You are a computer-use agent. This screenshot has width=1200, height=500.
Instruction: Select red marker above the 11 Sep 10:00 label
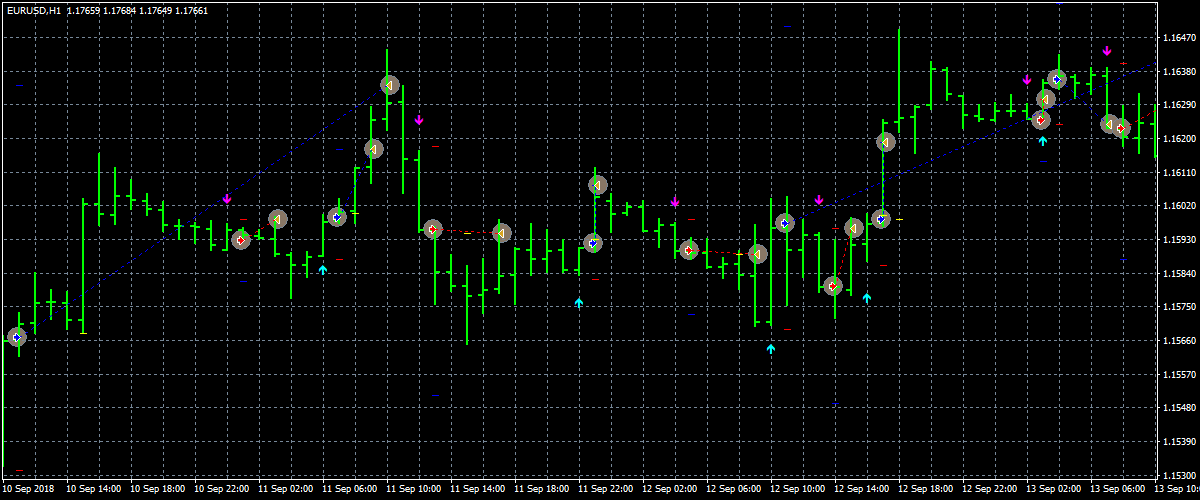click(x=432, y=229)
